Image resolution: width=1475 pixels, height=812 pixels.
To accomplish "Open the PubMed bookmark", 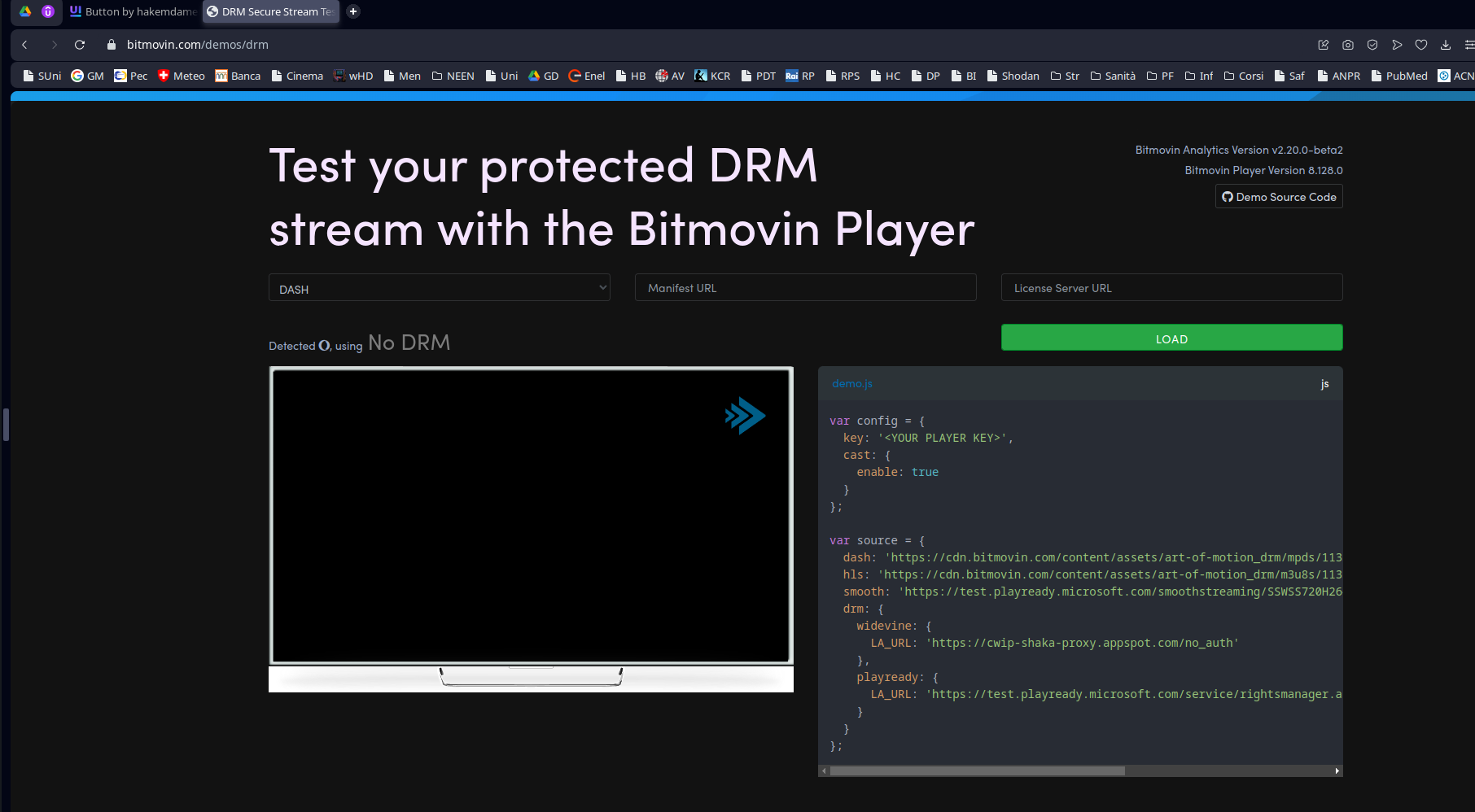I will 1399,76.
